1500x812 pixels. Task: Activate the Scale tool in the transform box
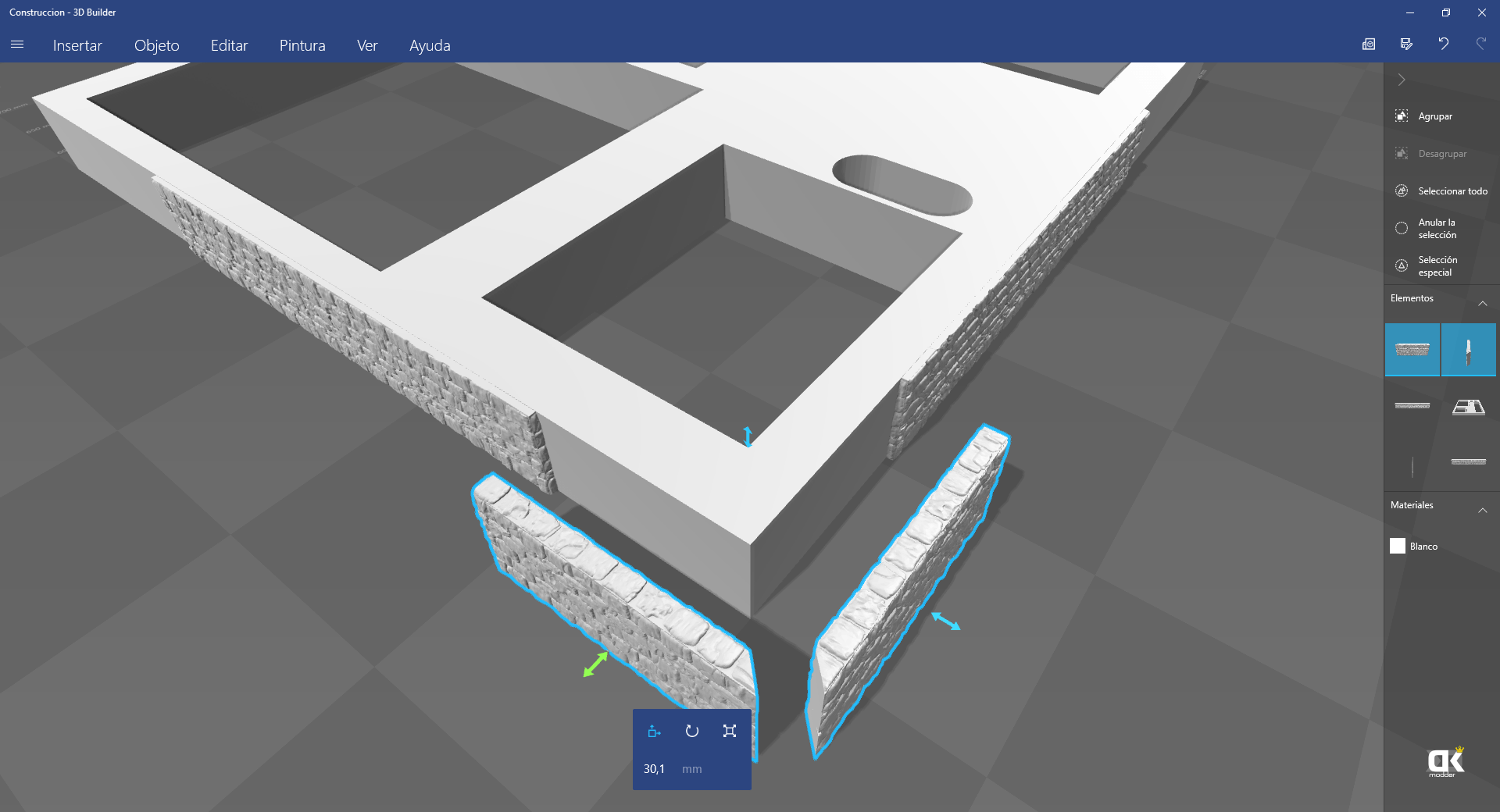click(x=730, y=731)
